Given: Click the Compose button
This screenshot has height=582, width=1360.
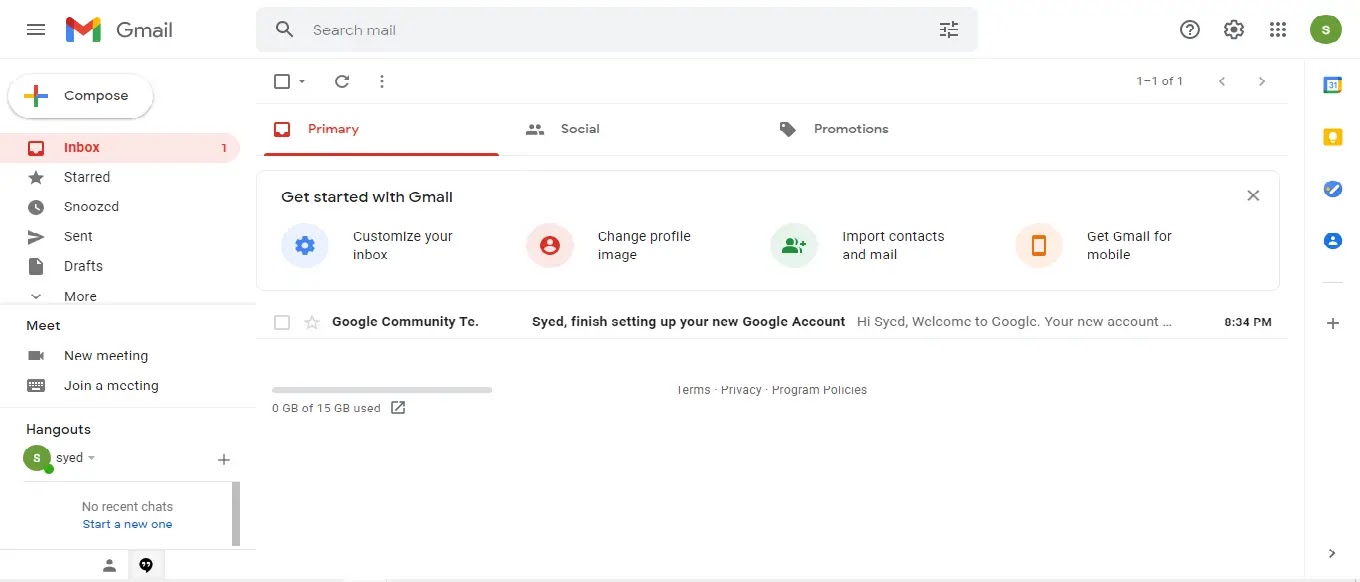Looking at the screenshot, I should click(x=81, y=96).
